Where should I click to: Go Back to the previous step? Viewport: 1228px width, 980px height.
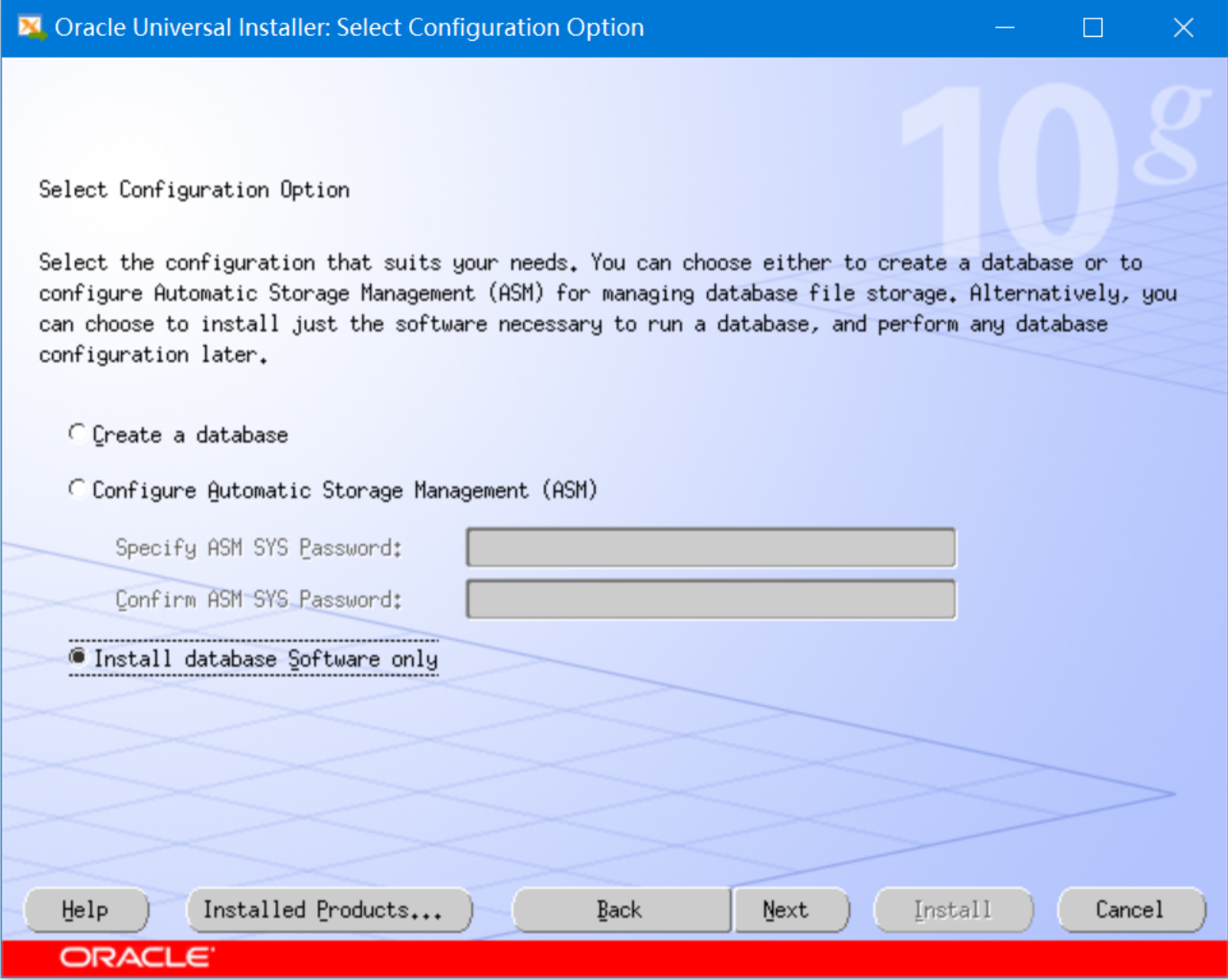coord(621,910)
